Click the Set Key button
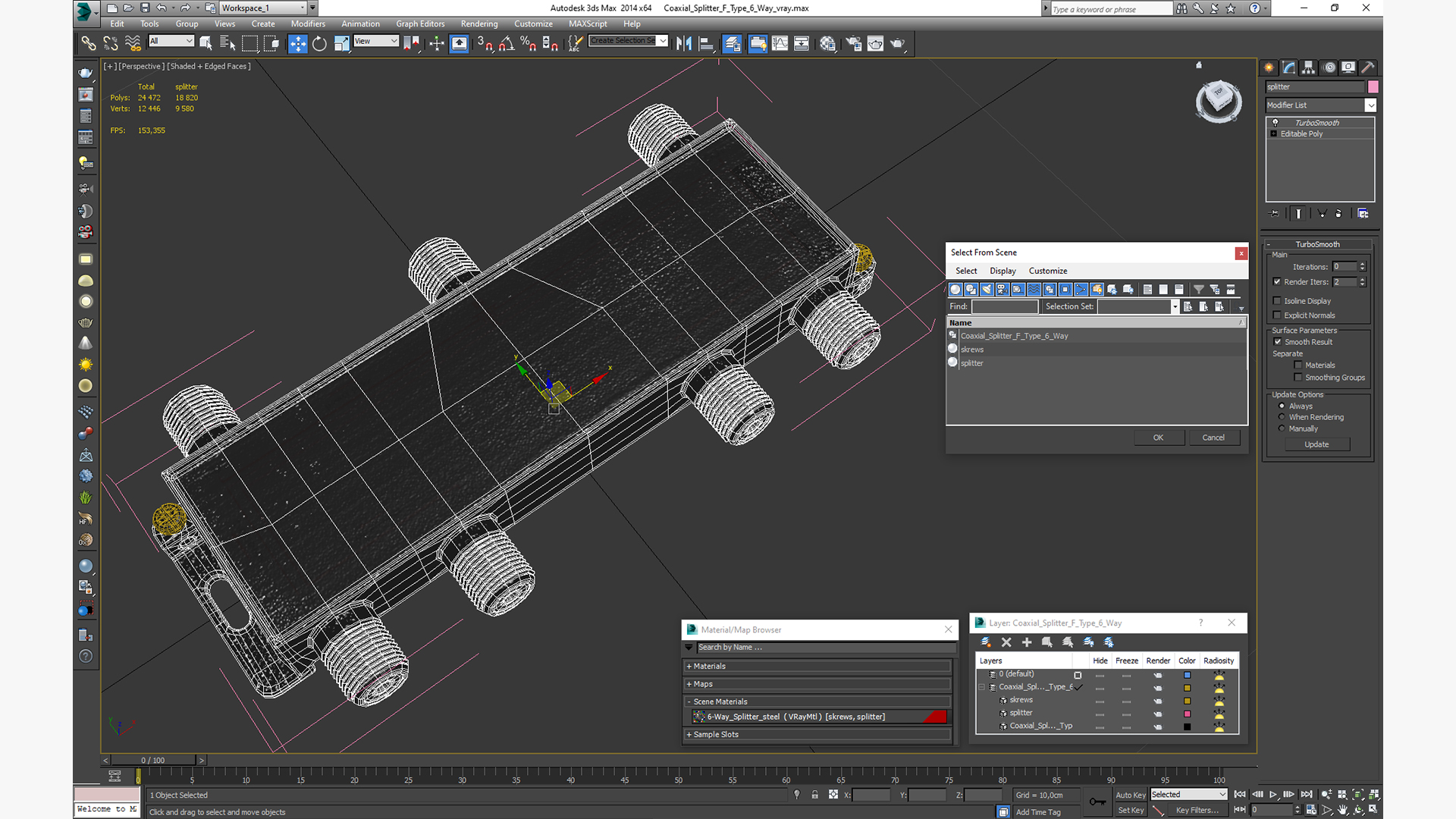The width and height of the screenshot is (1456, 819). [x=1130, y=810]
